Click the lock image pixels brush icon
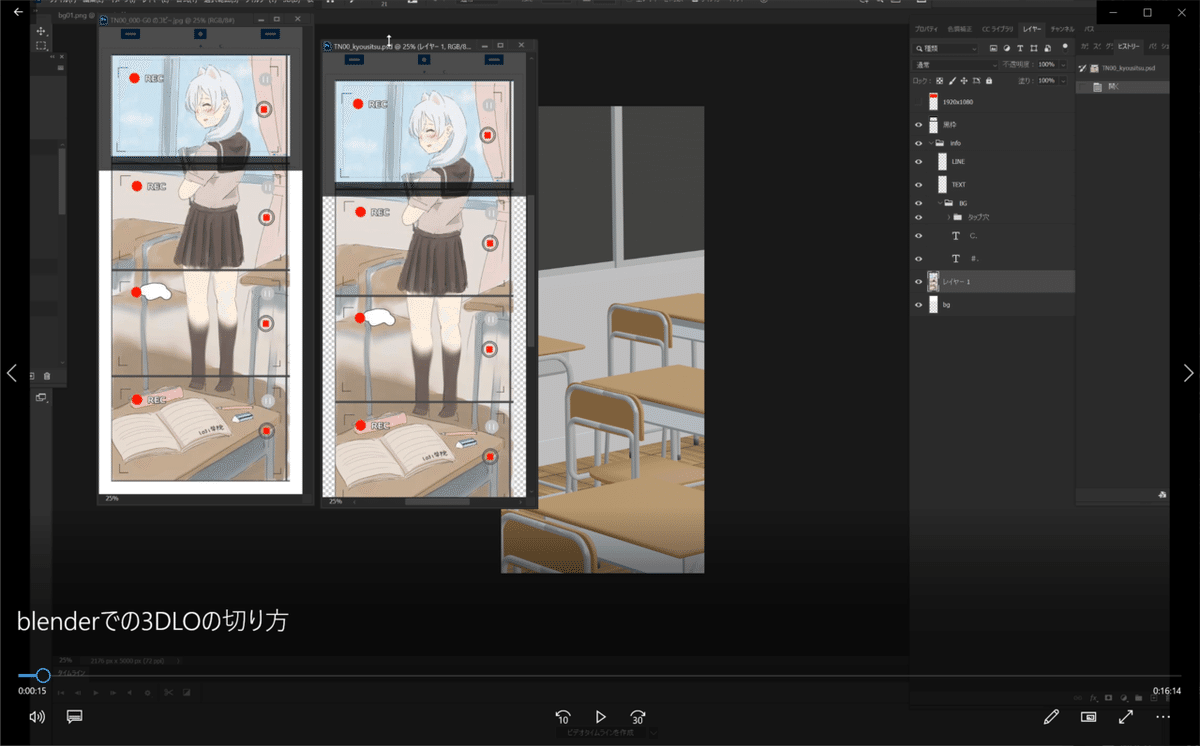 pyautogui.click(x=952, y=80)
